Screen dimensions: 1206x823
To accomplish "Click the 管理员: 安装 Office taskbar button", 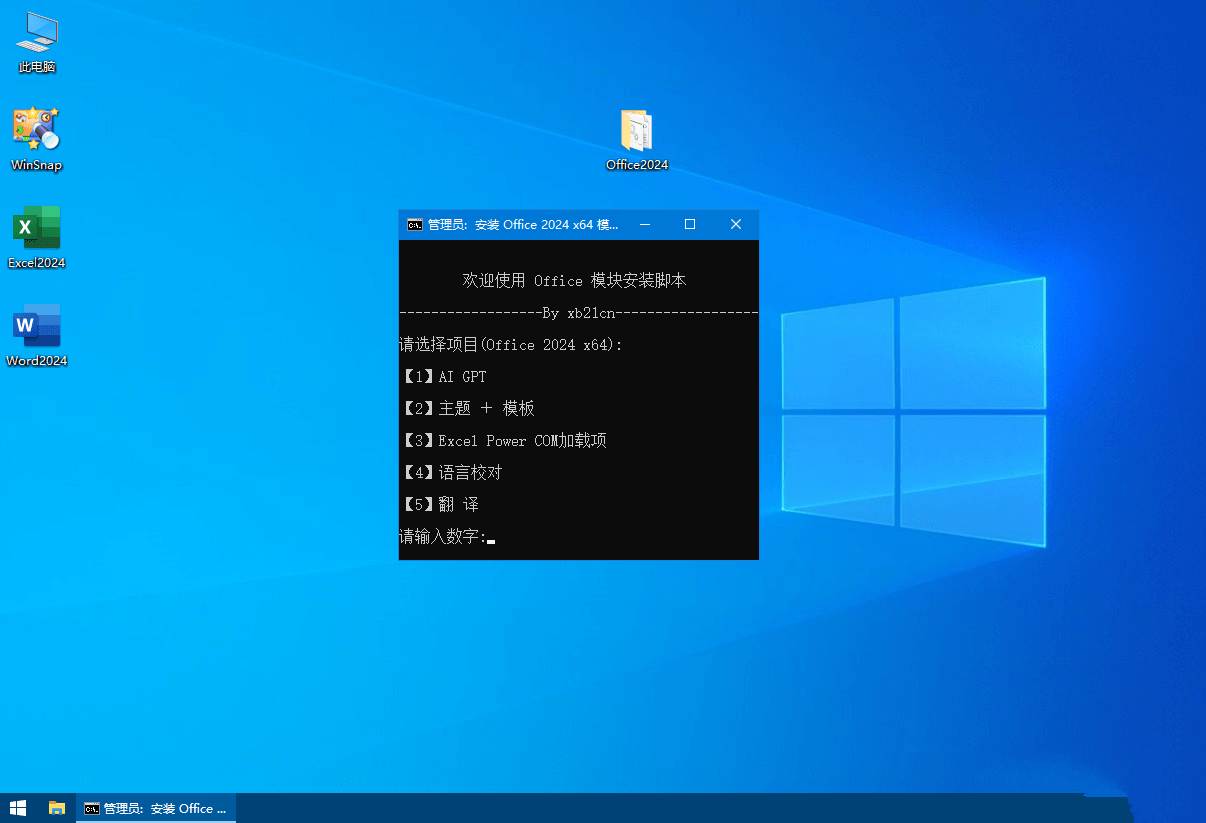I will click(x=156, y=808).
